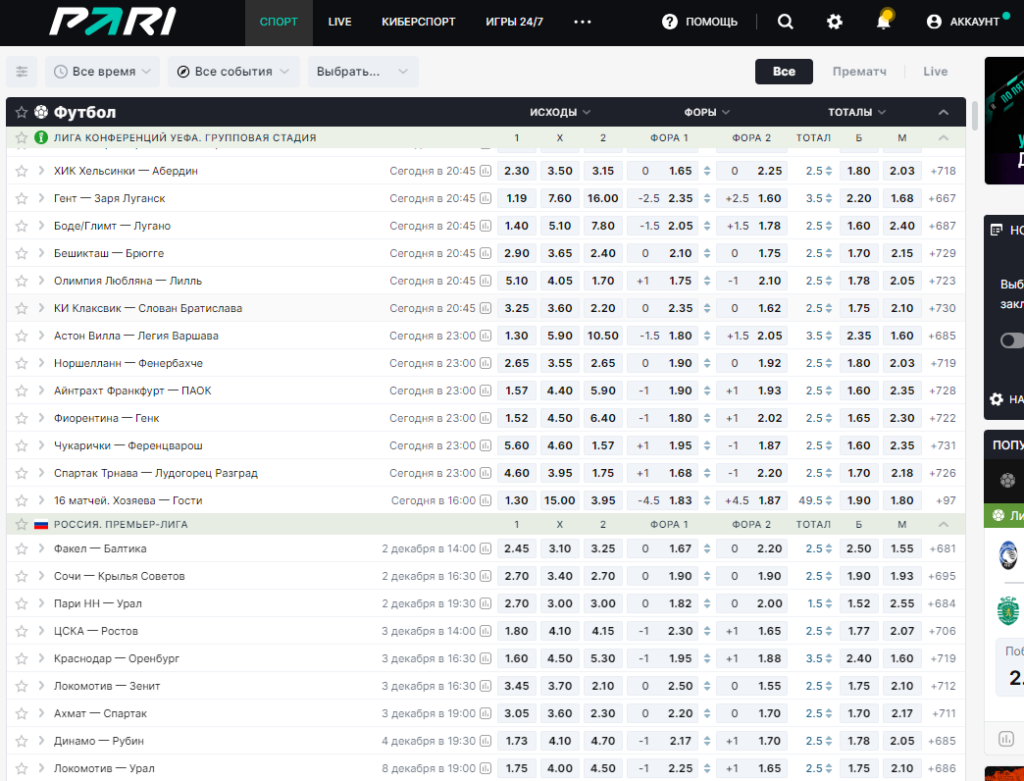Bet 2.30 on ХИК Хельсинки home win
Viewport: 1024px width, 781px height.
pyautogui.click(x=517, y=171)
